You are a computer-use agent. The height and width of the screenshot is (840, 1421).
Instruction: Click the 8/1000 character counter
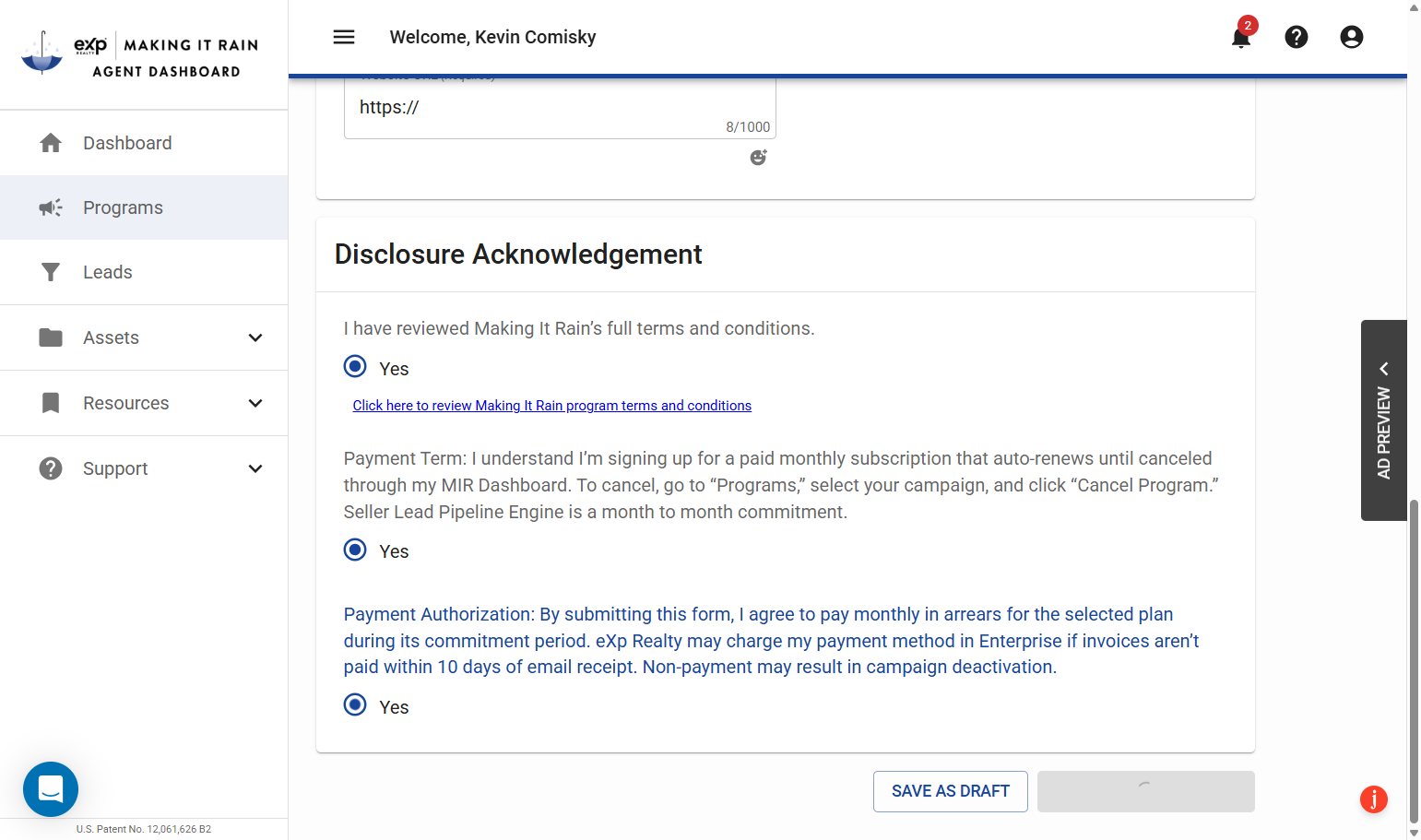pos(748,127)
